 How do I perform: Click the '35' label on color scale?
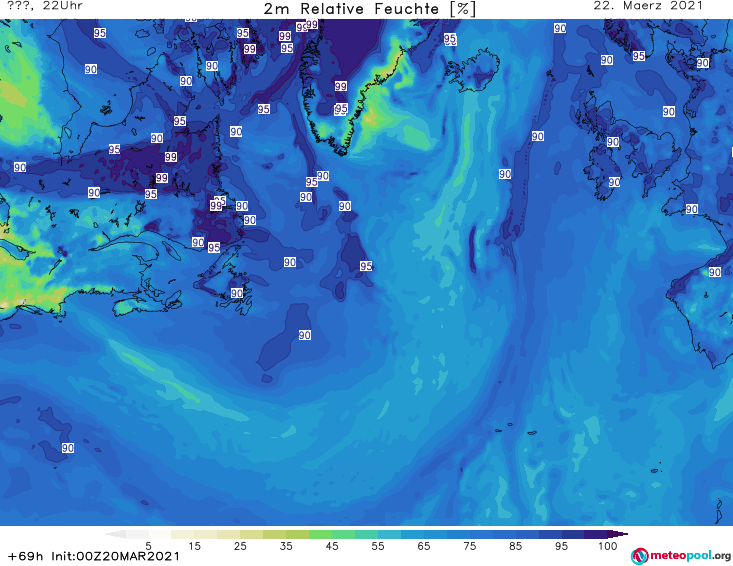pos(286,546)
